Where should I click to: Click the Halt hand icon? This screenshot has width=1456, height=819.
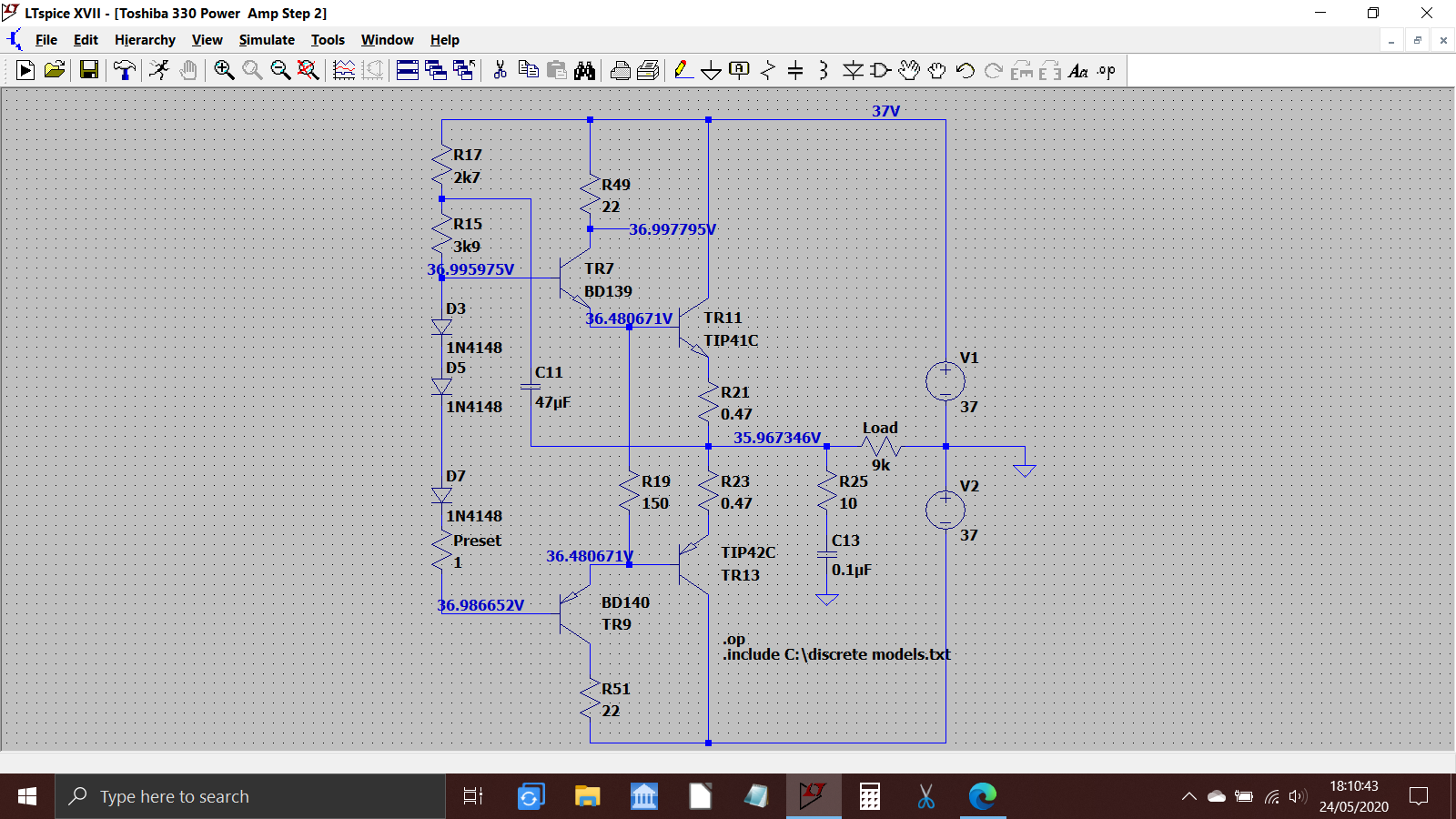188,70
